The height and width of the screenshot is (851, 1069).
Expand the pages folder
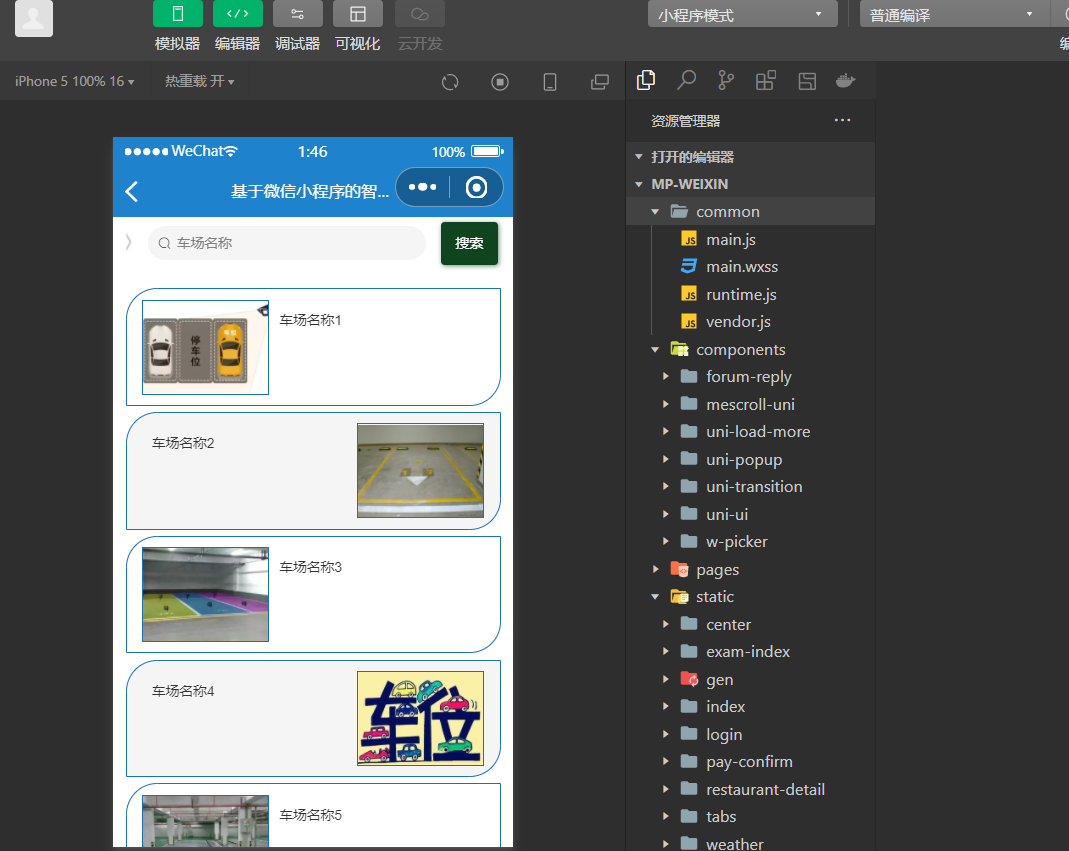[750, 569]
